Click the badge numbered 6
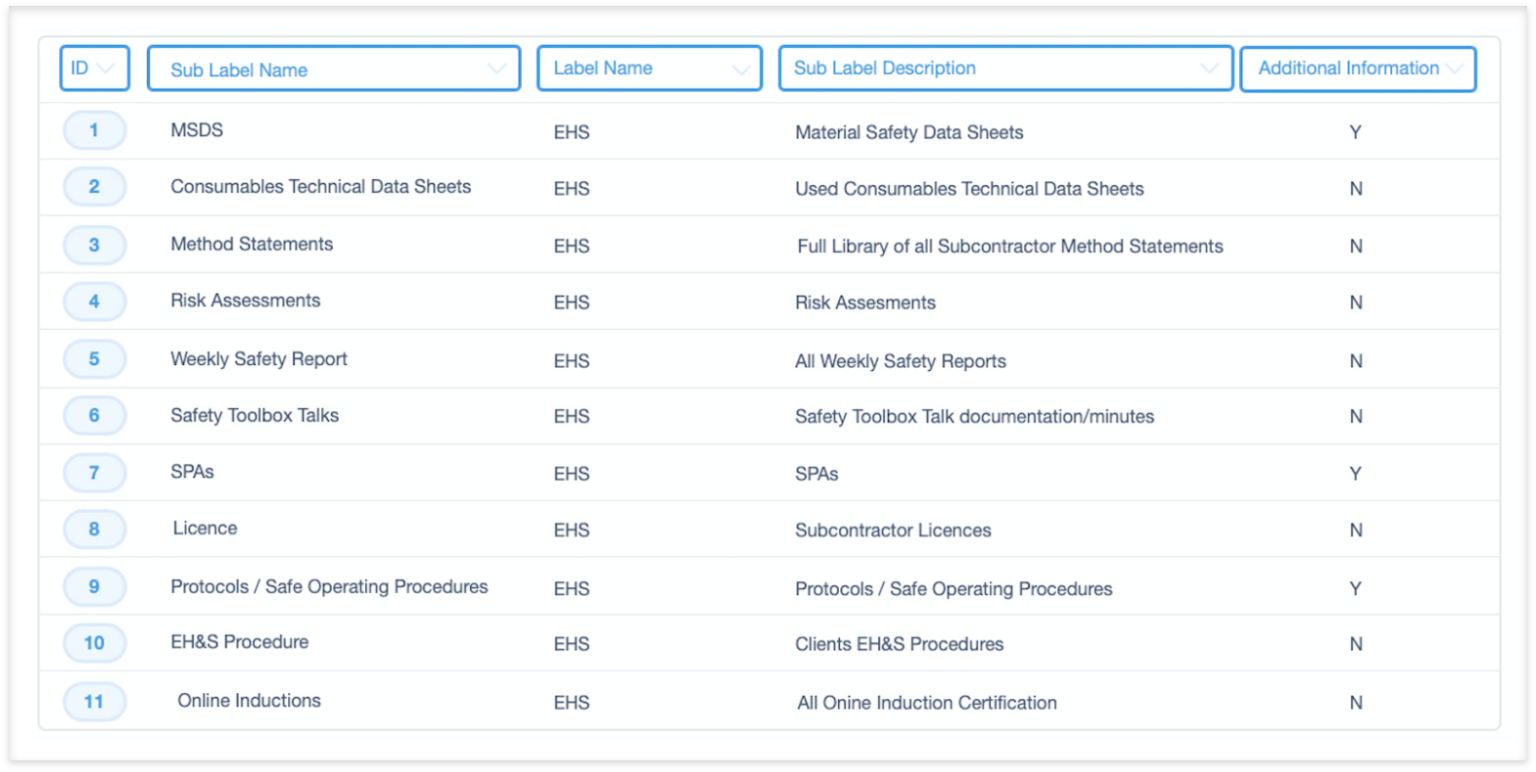Image resolution: width=1536 pixels, height=772 pixels. [94, 415]
